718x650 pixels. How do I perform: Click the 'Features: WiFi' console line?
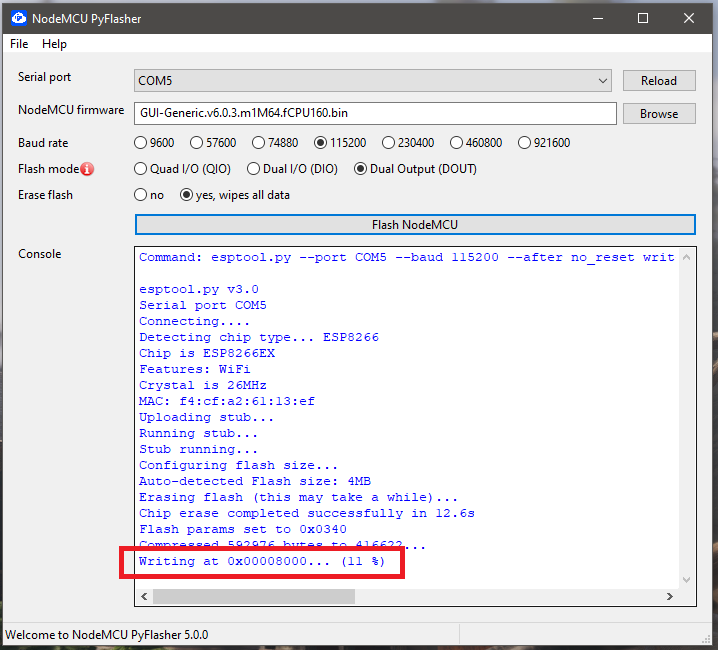(x=195, y=369)
